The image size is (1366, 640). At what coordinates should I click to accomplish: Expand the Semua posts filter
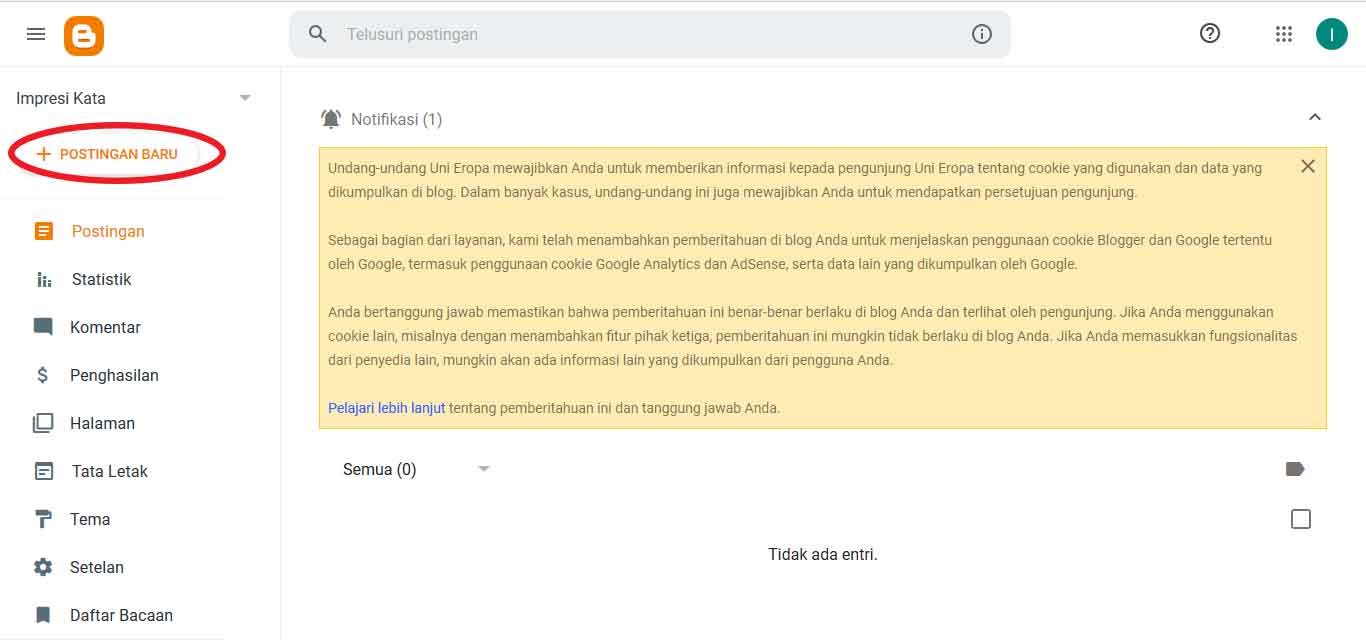tap(484, 468)
